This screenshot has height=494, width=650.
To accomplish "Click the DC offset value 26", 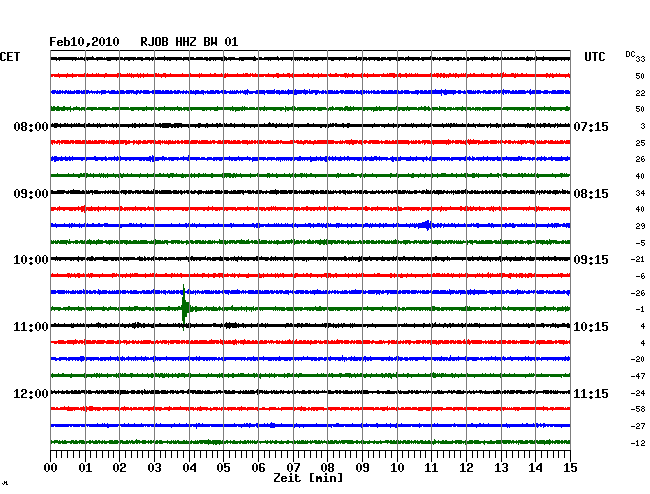I will click(640, 159).
